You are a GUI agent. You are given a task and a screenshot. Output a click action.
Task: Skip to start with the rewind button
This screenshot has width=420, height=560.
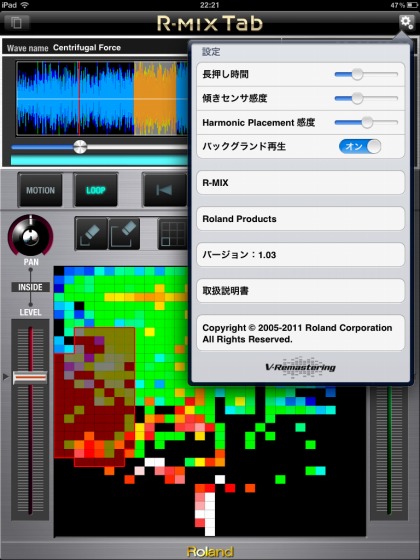[164, 190]
